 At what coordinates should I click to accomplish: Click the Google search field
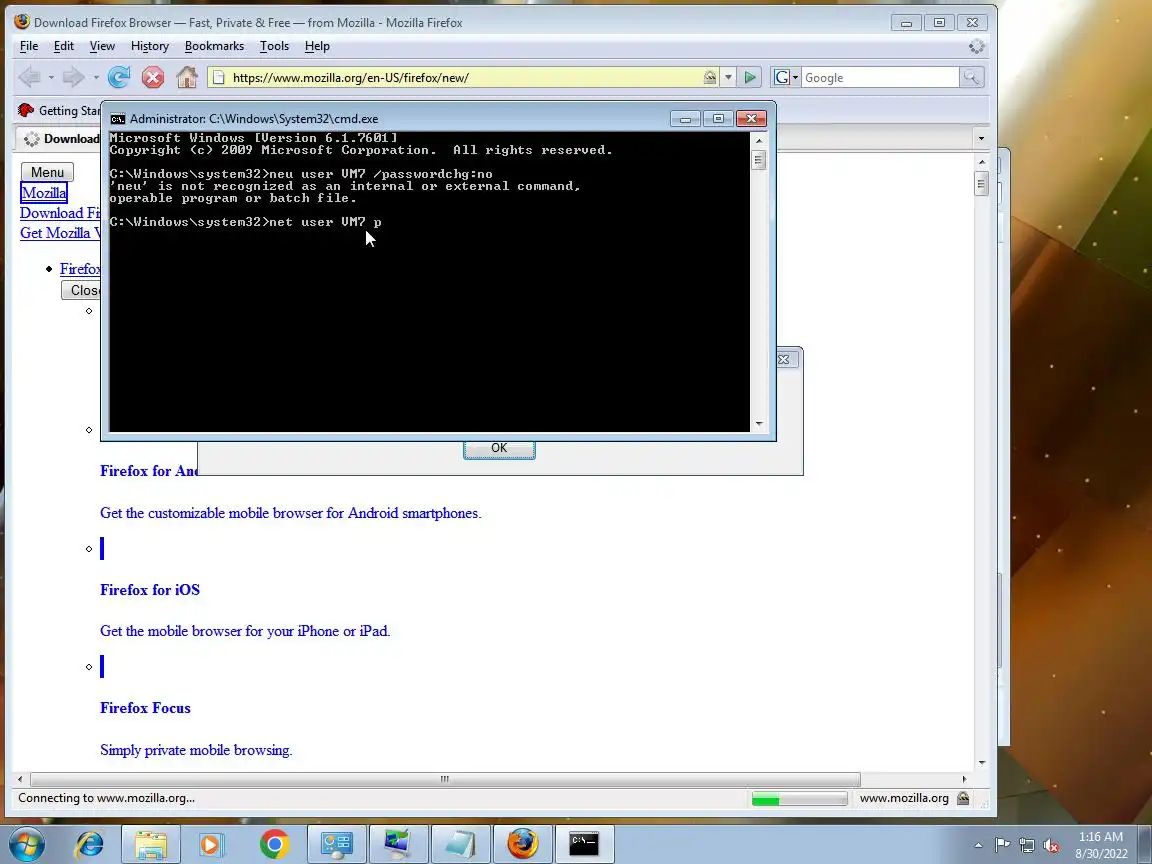pos(879,77)
